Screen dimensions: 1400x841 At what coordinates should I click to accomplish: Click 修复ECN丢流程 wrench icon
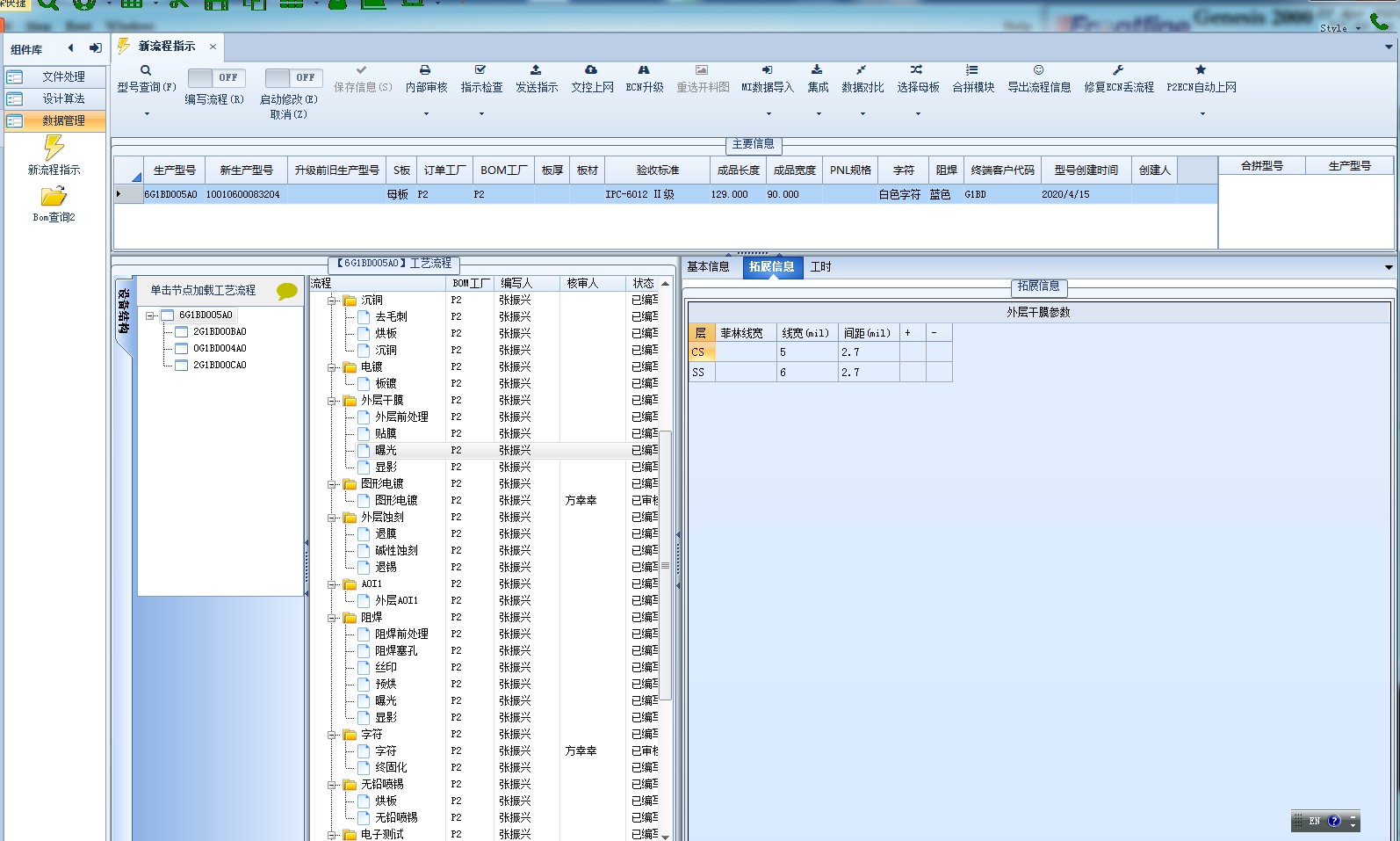tap(1118, 69)
